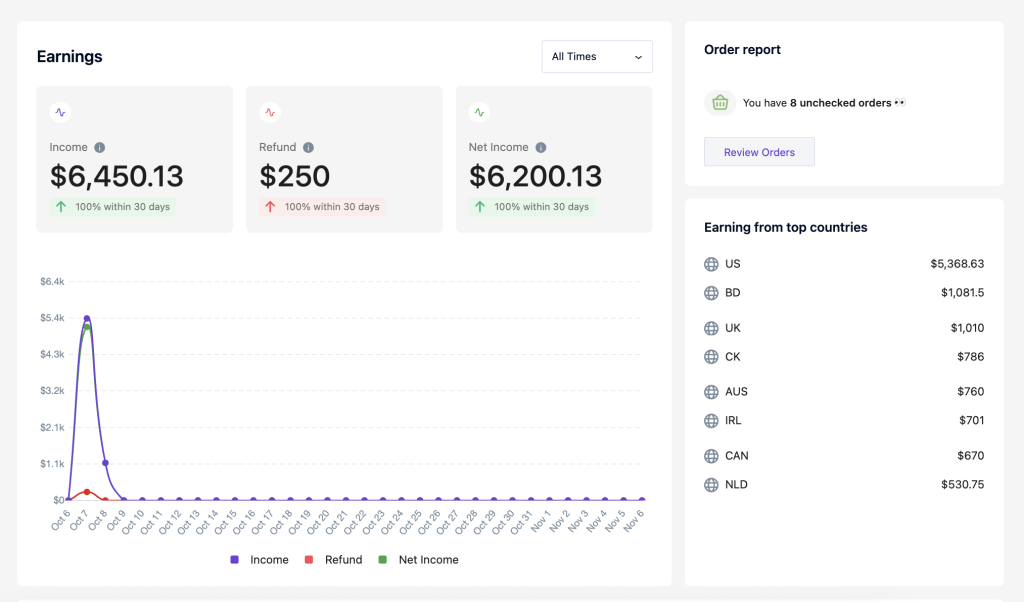Click the globe icon next to US
Screen dimensions: 1024x602
711,264
